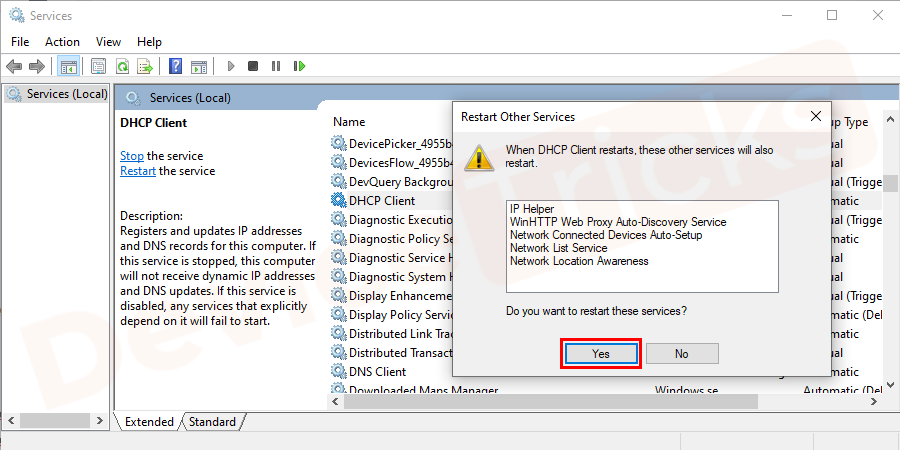Open the Help question-mark toolbar icon
Screen dimensions: 900x450
[x=176, y=67]
